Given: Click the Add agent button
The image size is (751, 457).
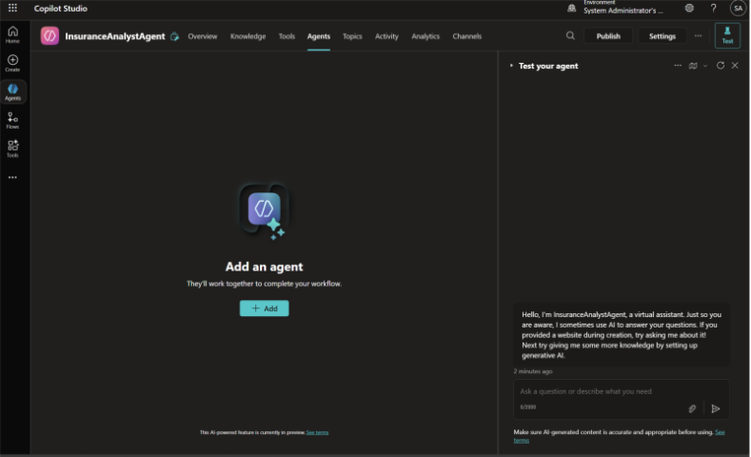Looking at the screenshot, I should [x=264, y=308].
